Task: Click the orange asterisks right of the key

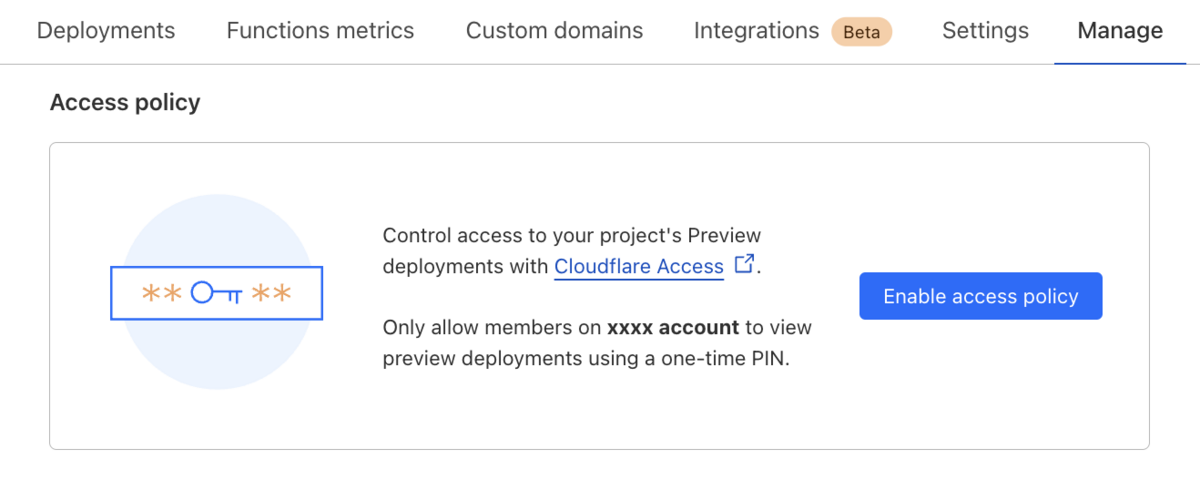Action: point(270,293)
